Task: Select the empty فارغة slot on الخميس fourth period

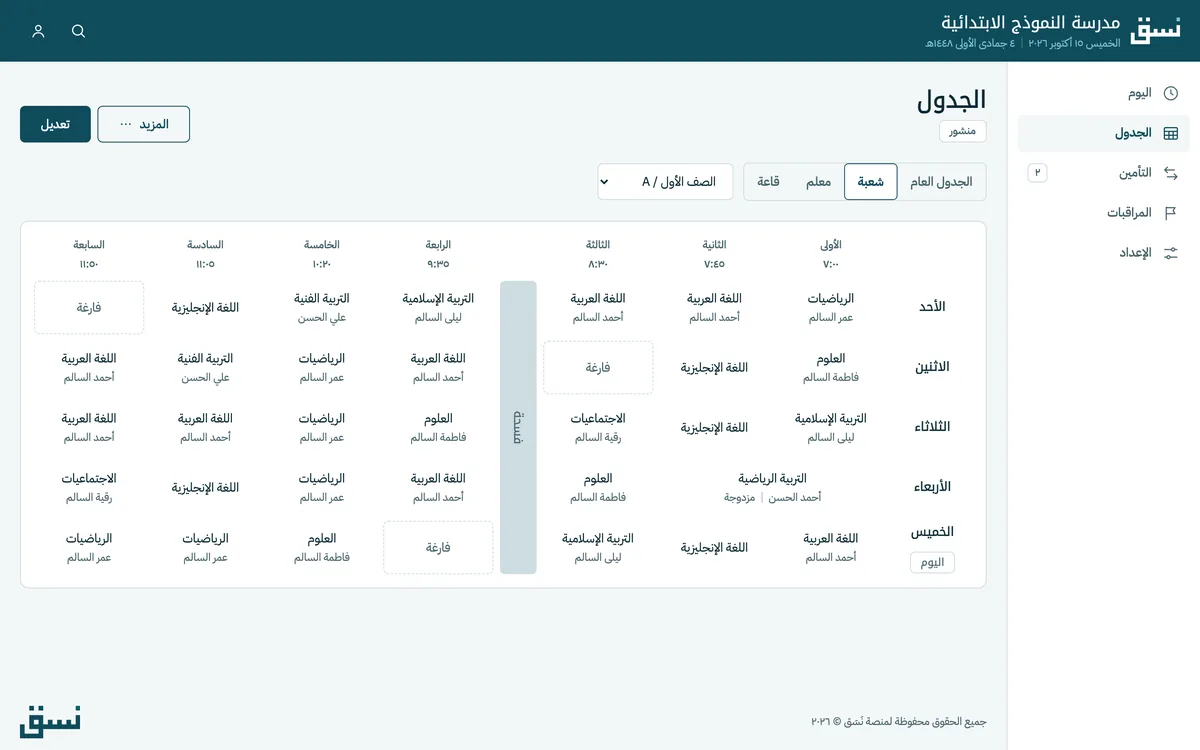Action: click(x=438, y=547)
